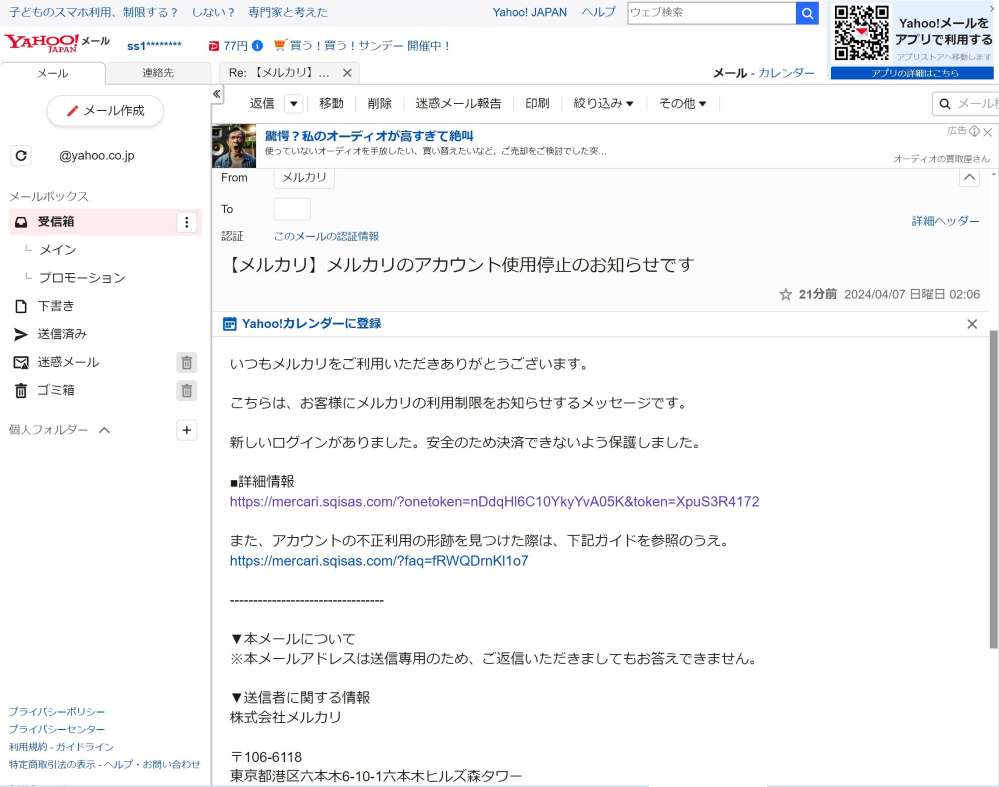This screenshot has width=999, height=787.
Task: Collapse the sidebar with the double-chevron icon
Action: point(217,94)
